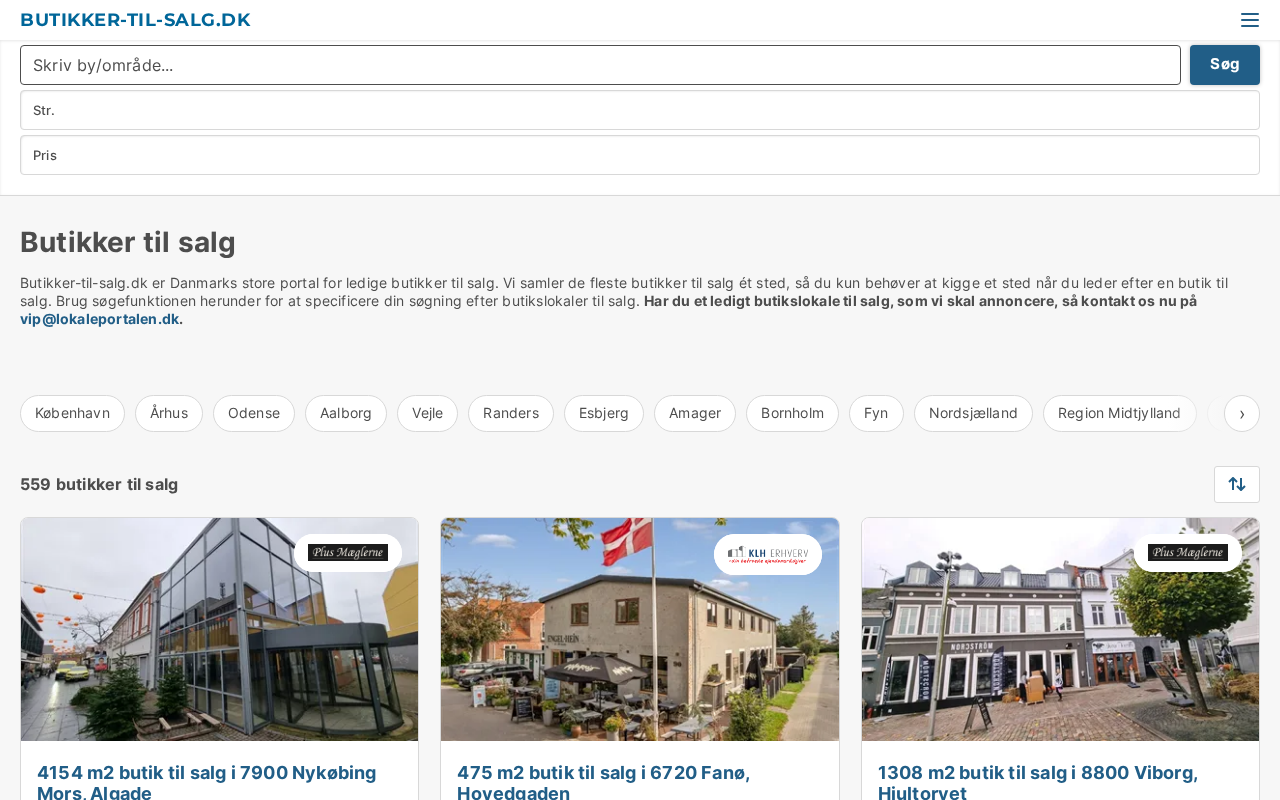Screen dimensions: 1280x800
Task: Filter by Region Midtjylland
Action: click(1119, 413)
